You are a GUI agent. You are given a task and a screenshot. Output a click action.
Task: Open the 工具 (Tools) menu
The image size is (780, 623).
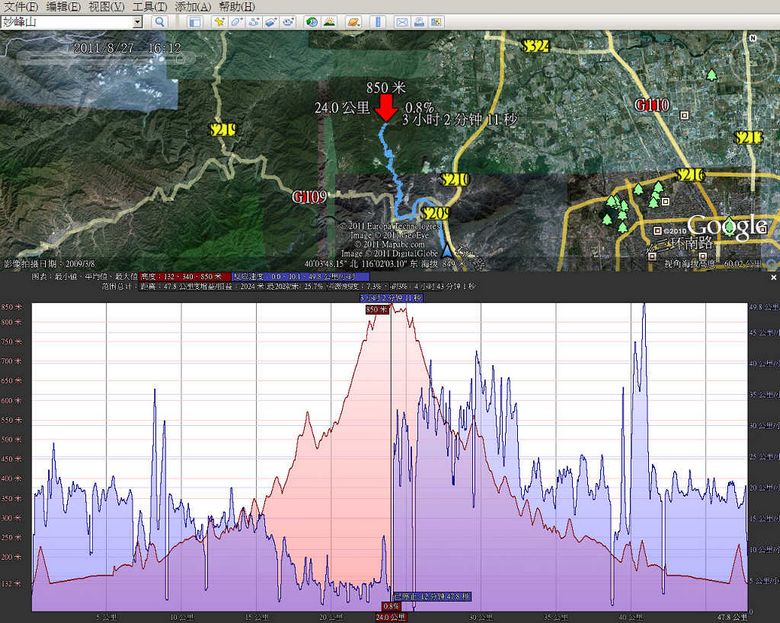coord(149,6)
